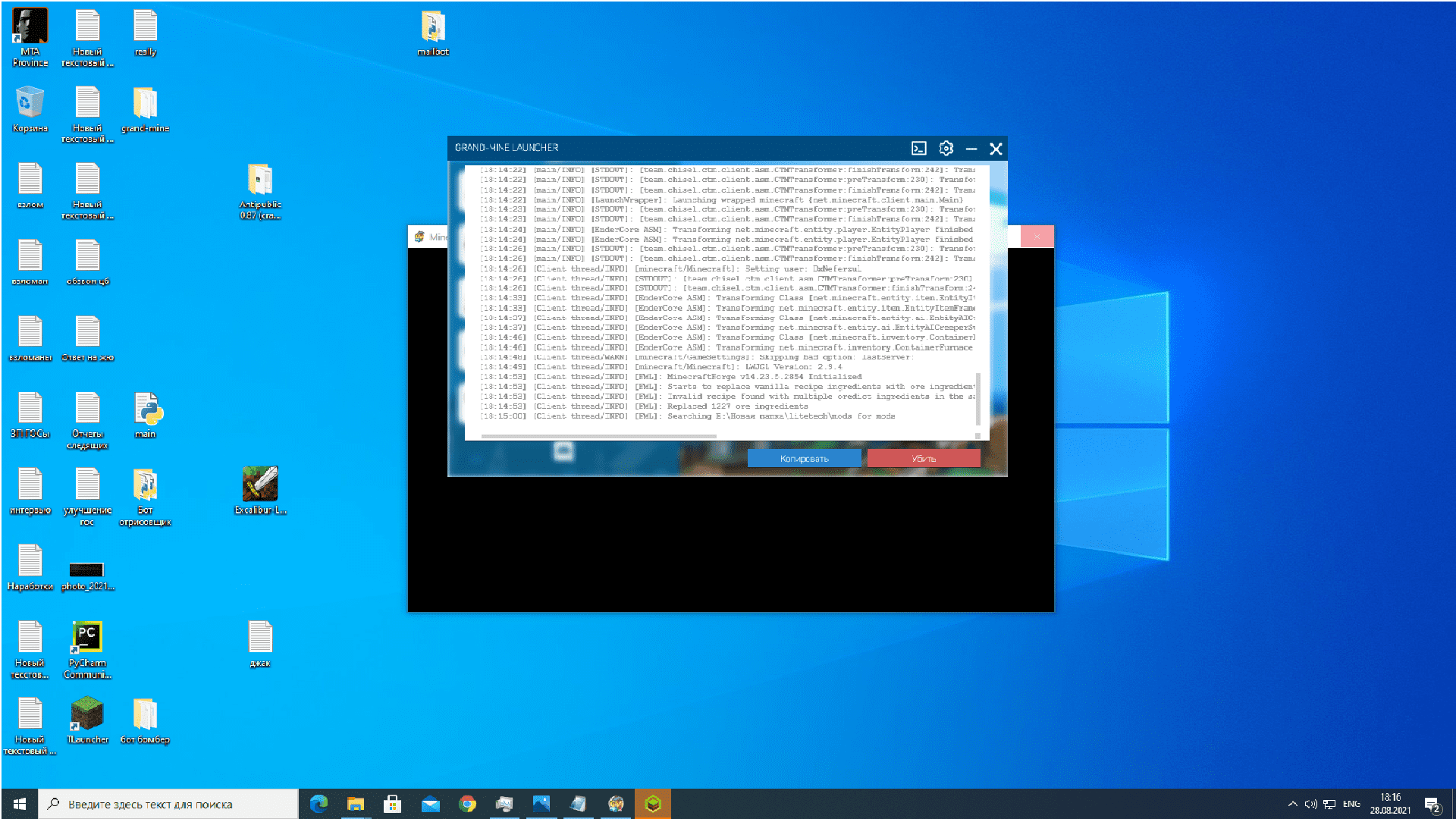Click the horizontal scrollbar under the log
The image size is (1456, 819).
coord(598,436)
